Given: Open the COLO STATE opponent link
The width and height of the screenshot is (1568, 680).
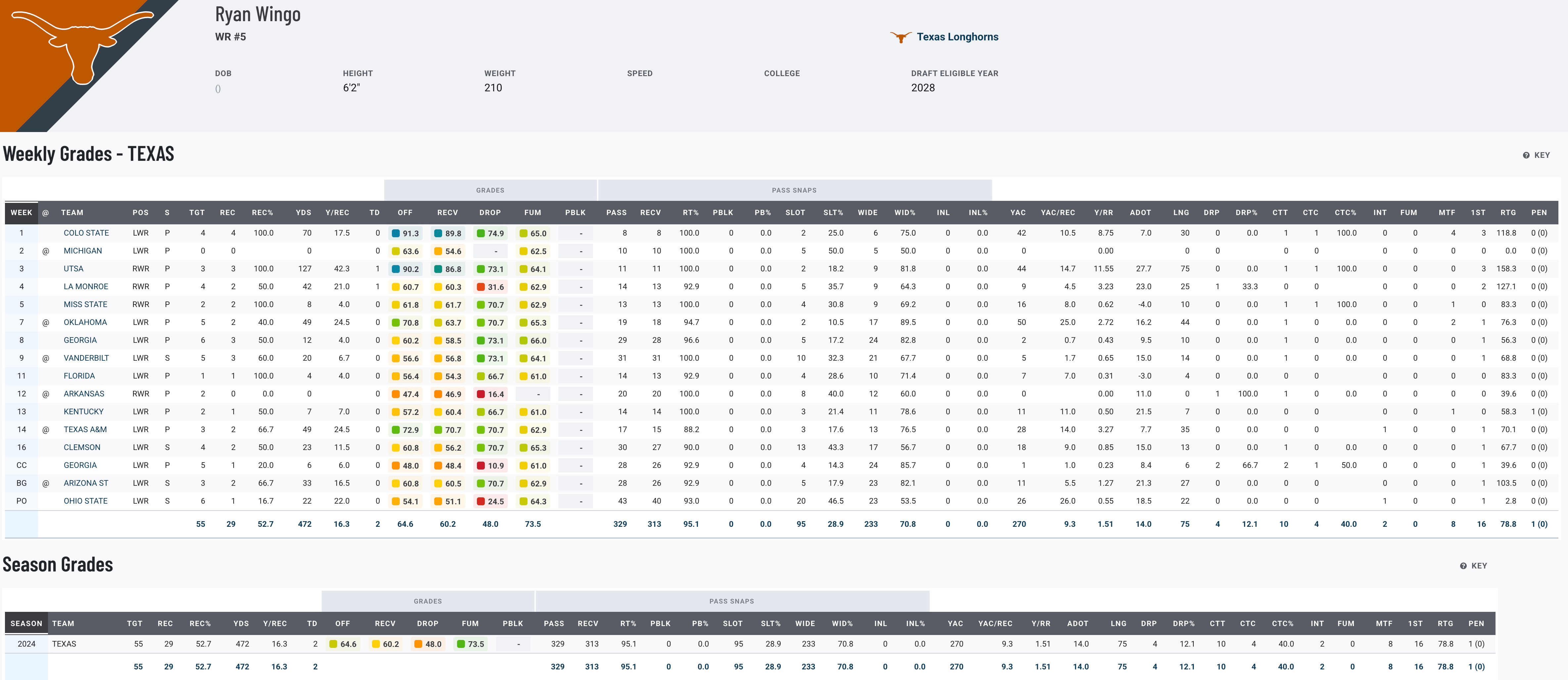Looking at the screenshot, I should 86,233.
